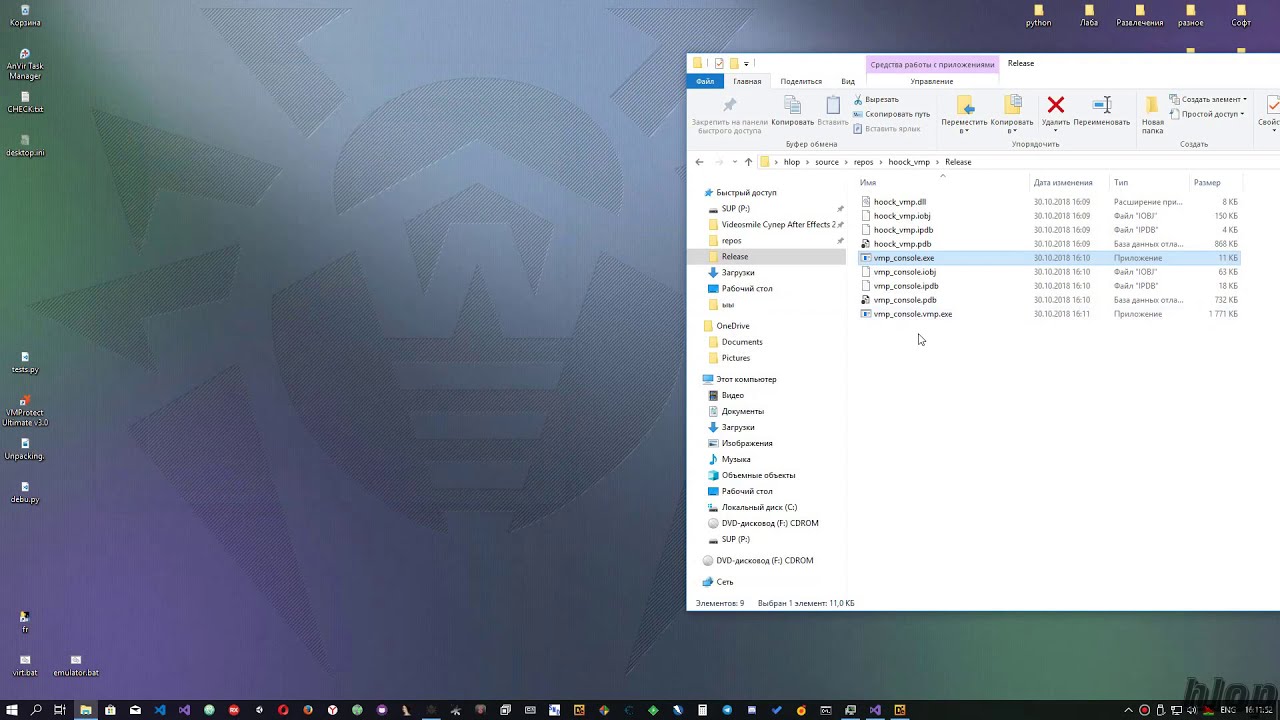Image resolution: width=1280 pixels, height=720 pixels.
Task: Select the Развлечения desktop folder
Action: [1139, 15]
